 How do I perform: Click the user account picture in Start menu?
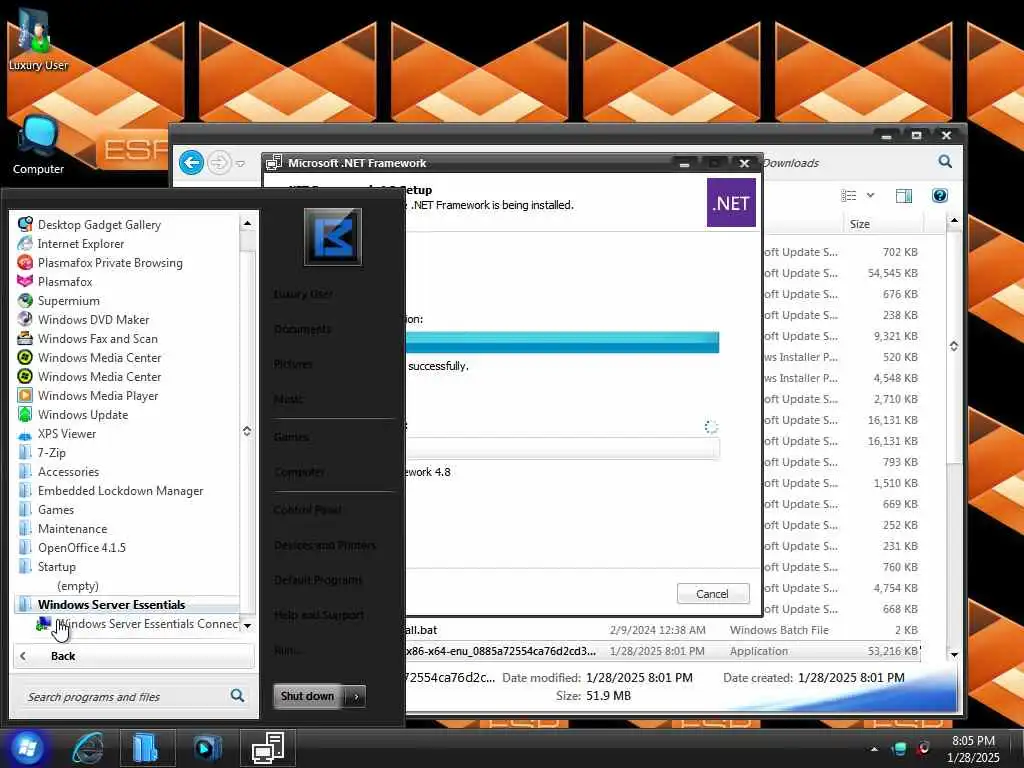point(332,236)
